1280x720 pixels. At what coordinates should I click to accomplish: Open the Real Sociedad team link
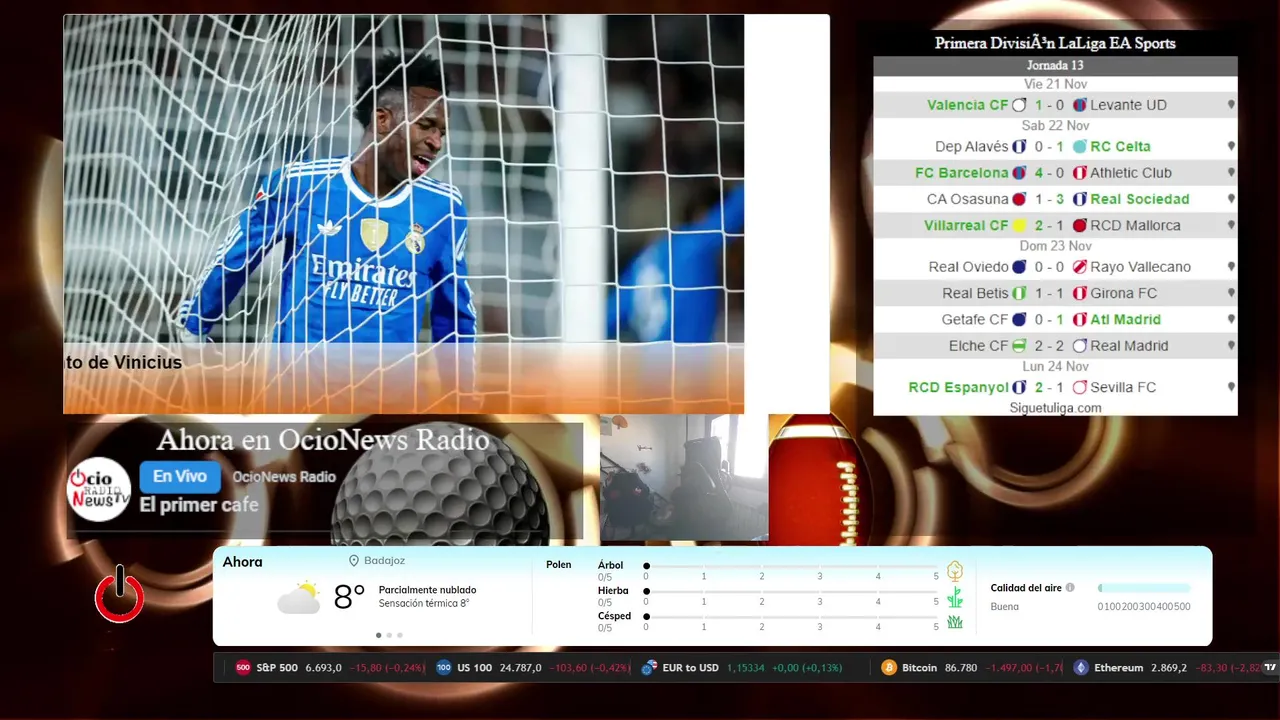pyautogui.click(x=1140, y=199)
